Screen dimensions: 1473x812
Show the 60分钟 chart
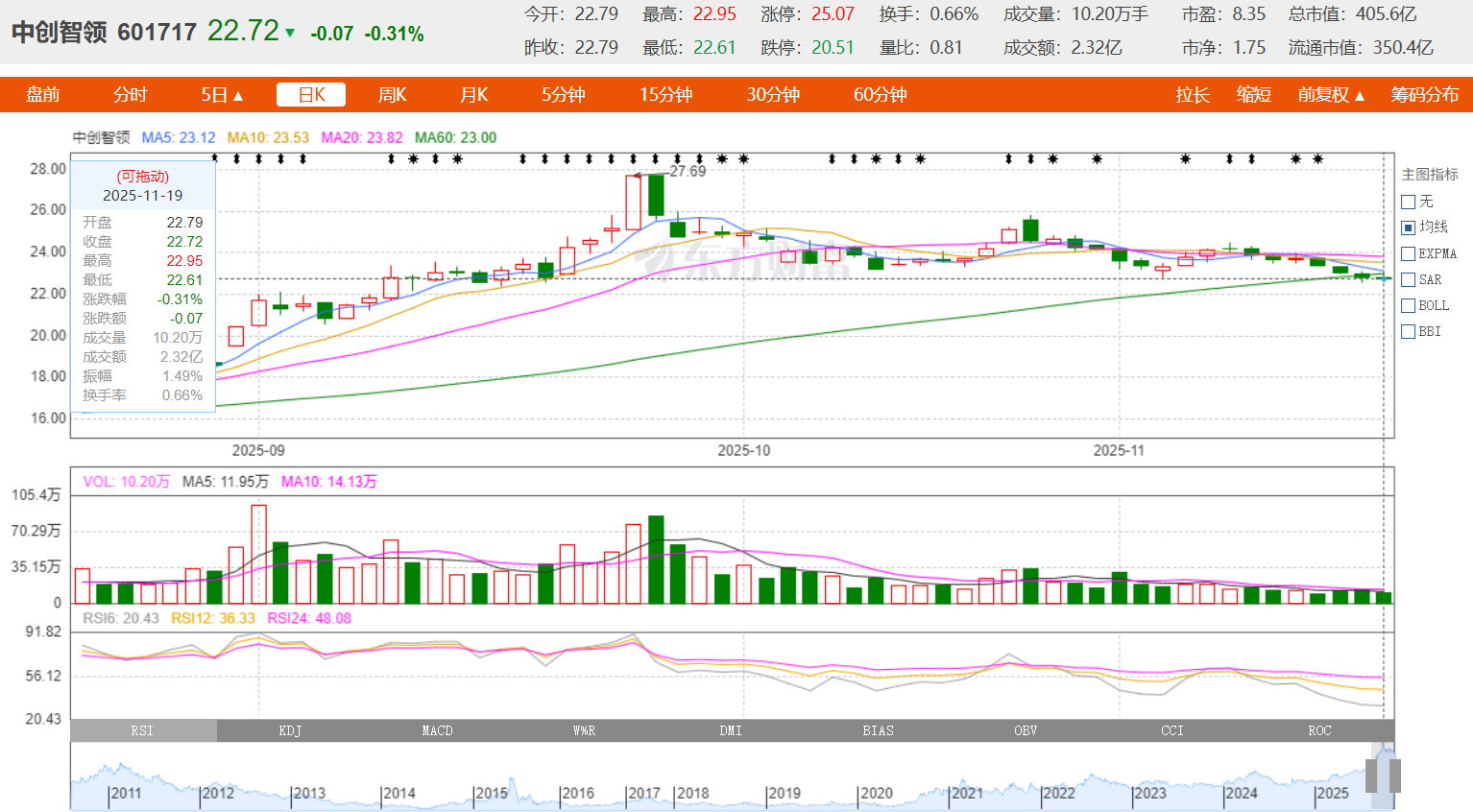pyautogui.click(x=881, y=95)
